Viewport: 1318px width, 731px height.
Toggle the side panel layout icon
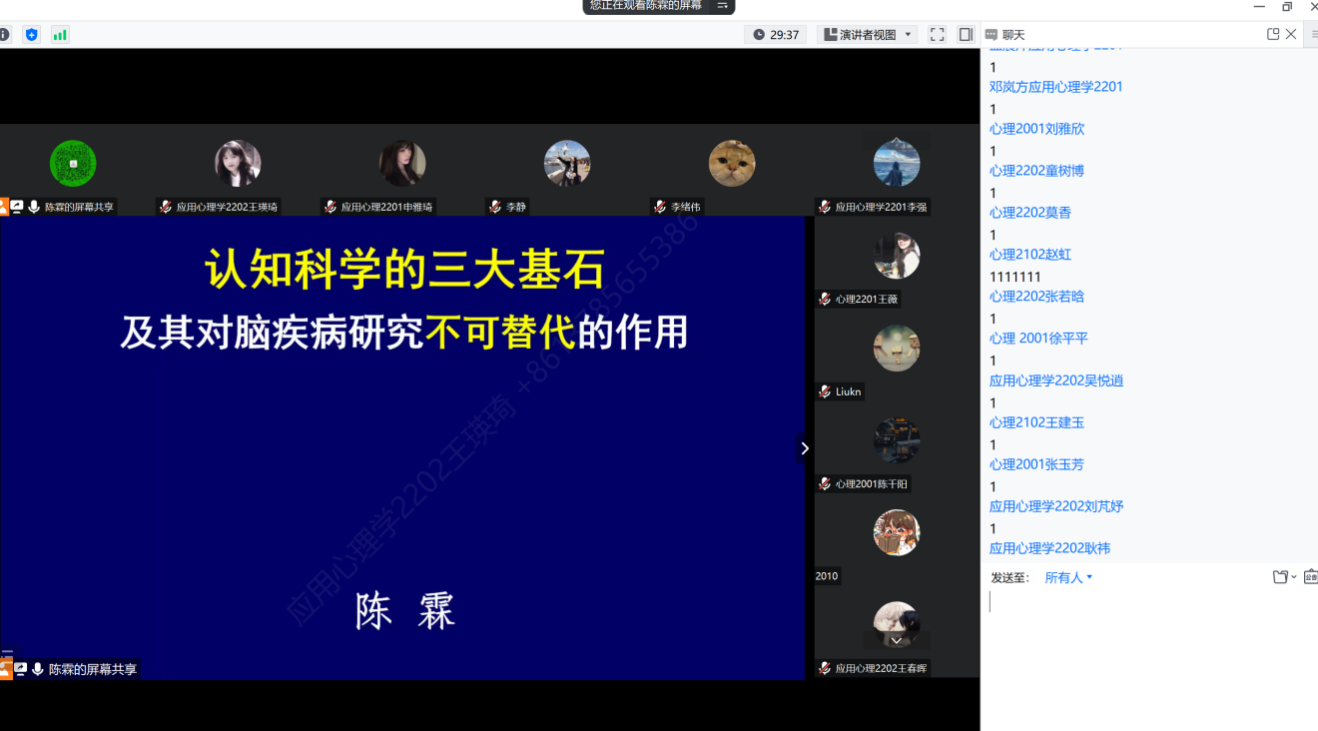click(x=966, y=35)
